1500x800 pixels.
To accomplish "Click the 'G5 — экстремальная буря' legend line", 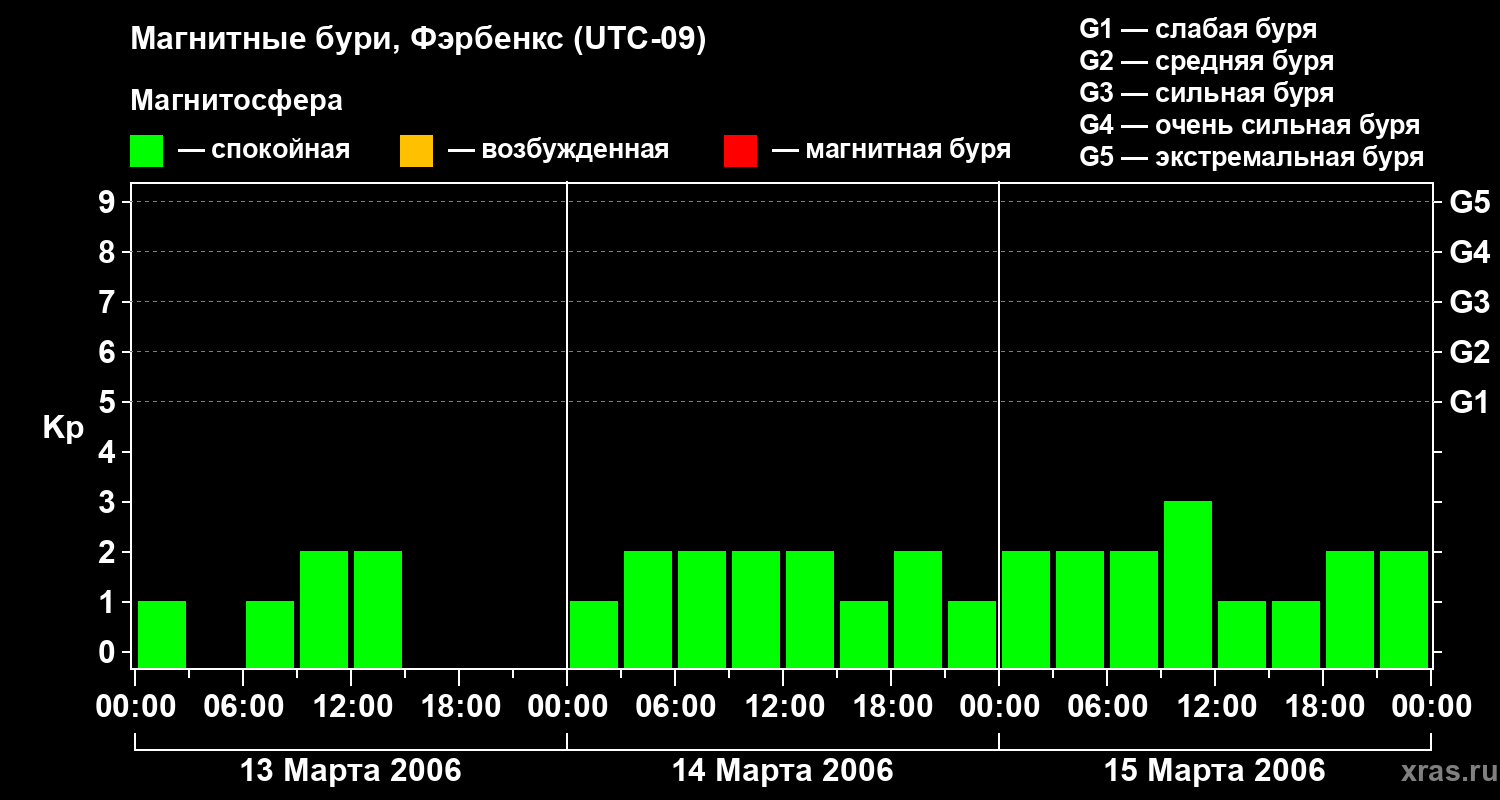I will point(1252,157).
